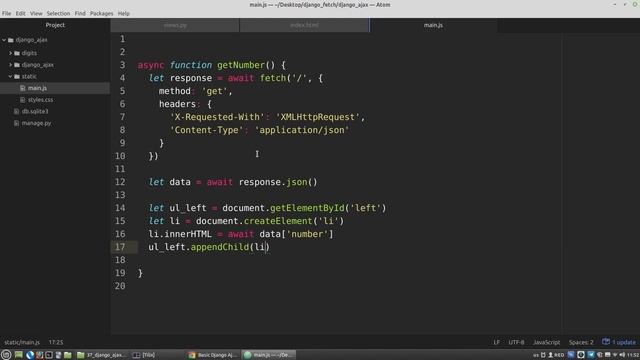Image resolution: width=640 pixels, height=360 pixels.
Task: Open network icon in system tray
Action: pyautogui.click(x=615, y=355)
